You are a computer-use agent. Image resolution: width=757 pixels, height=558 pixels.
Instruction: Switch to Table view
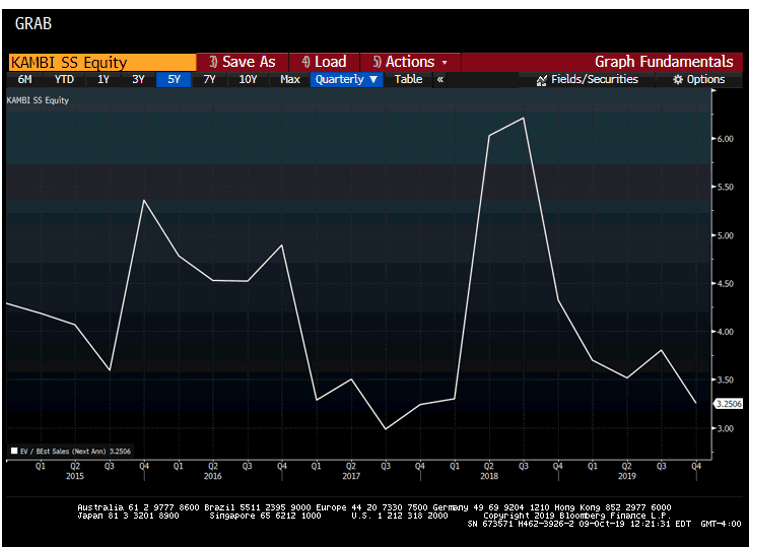coord(408,79)
